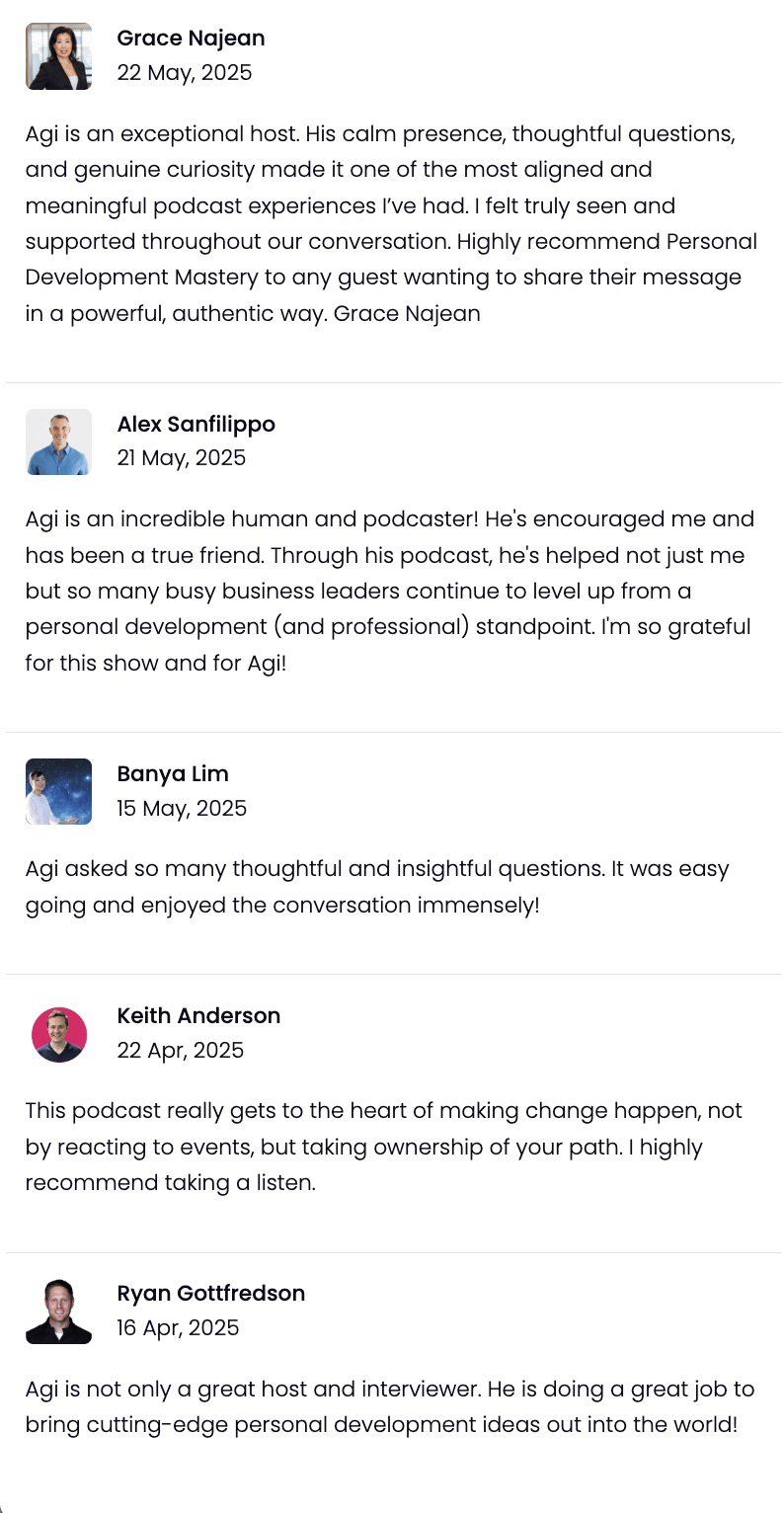Screen dimensions: 784x1513
Task: Select Banya Lim's profile picture
Action: [58, 791]
